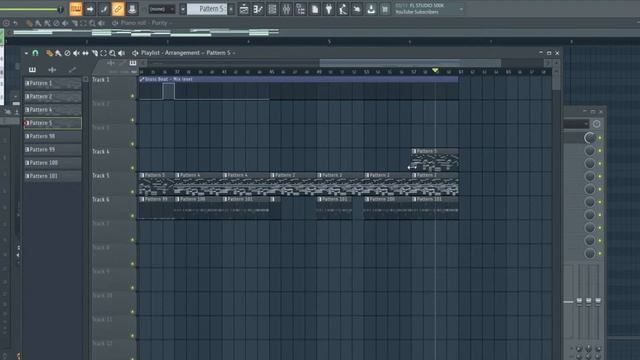Click the Track 4 header label

pyautogui.click(x=100, y=151)
